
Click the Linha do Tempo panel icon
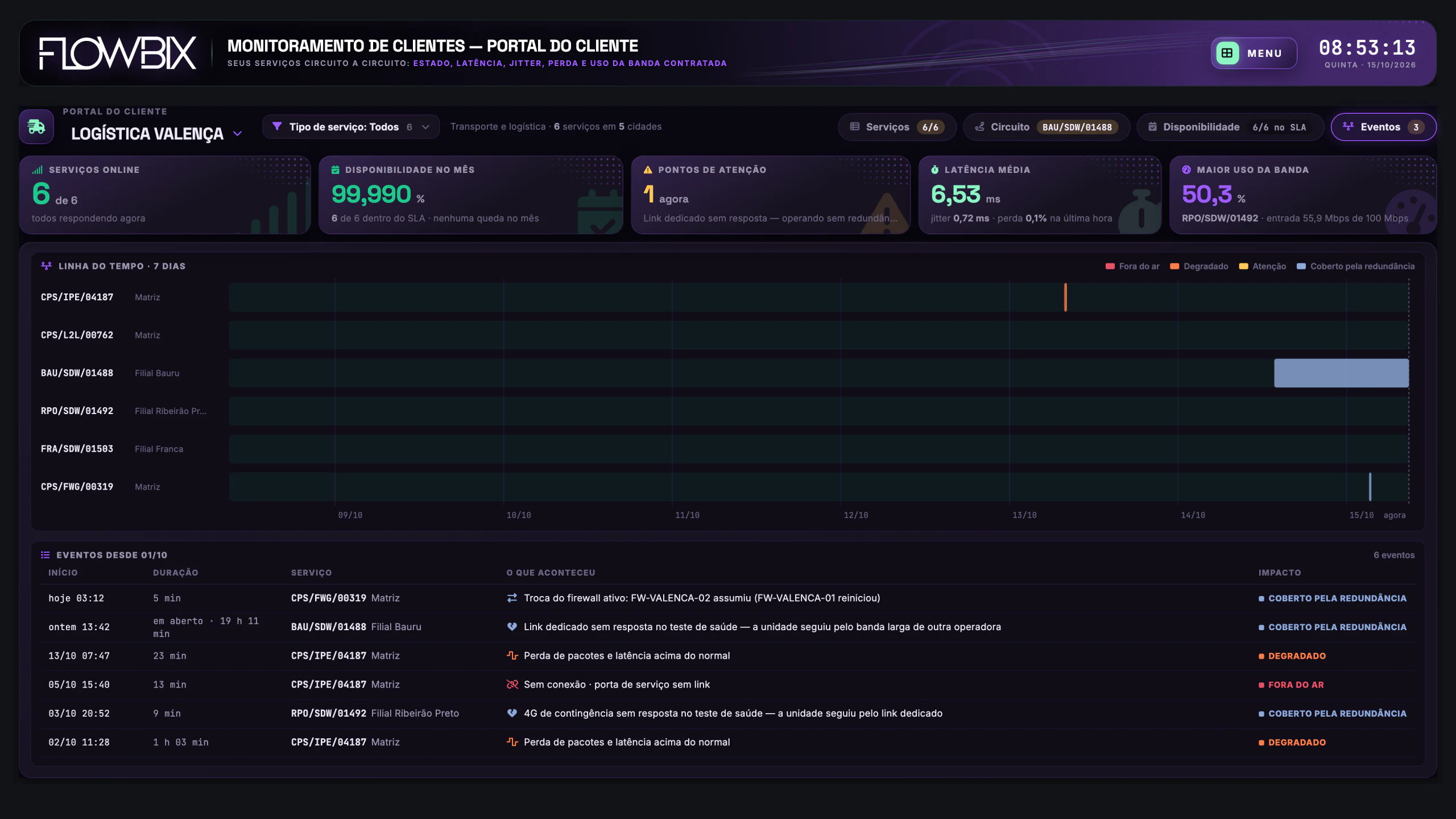tap(47, 266)
